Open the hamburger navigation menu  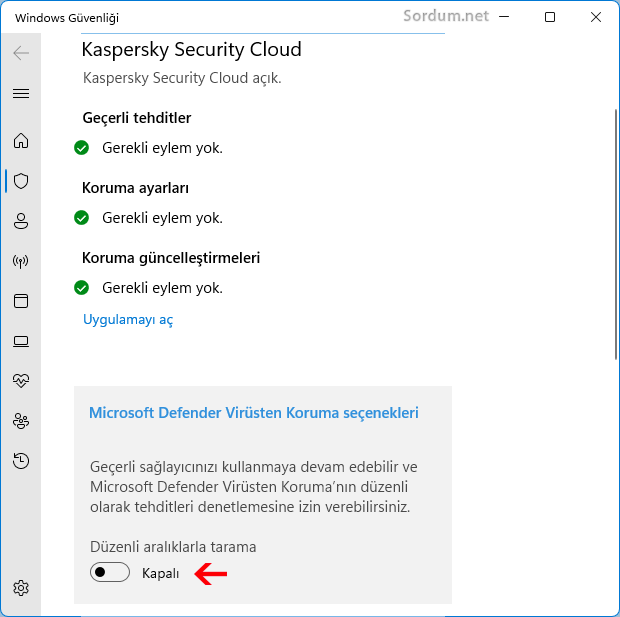coord(21,94)
